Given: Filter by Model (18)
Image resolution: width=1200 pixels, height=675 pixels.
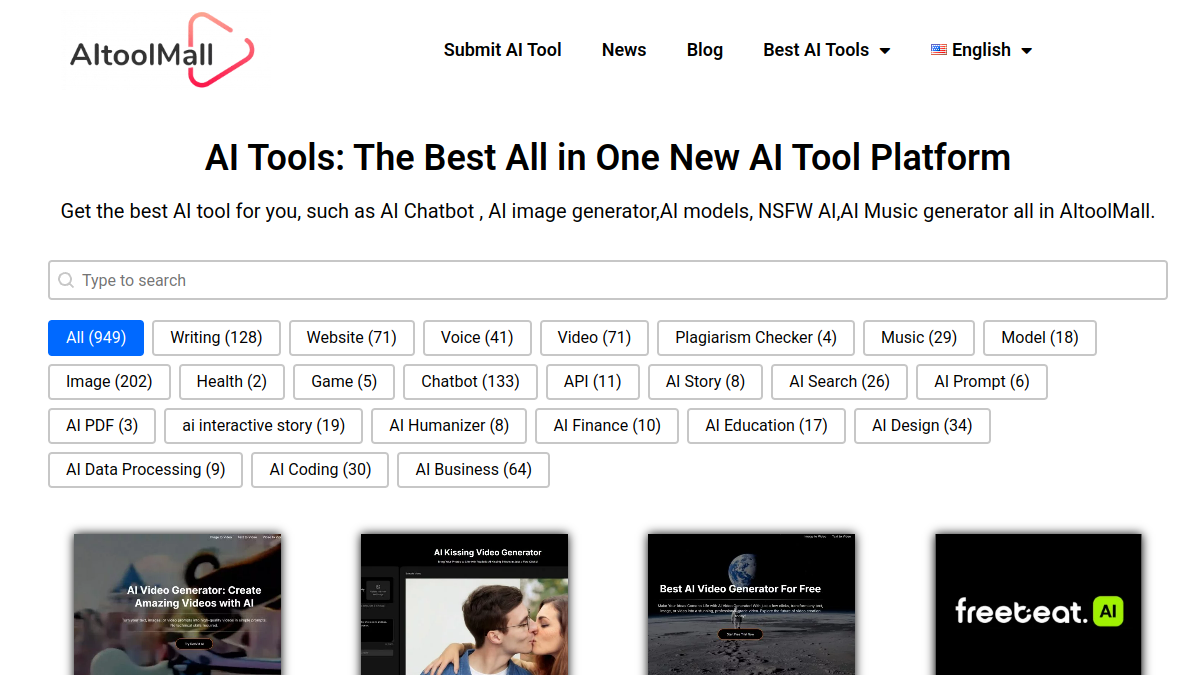Looking at the screenshot, I should pyautogui.click(x=1040, y=338).
